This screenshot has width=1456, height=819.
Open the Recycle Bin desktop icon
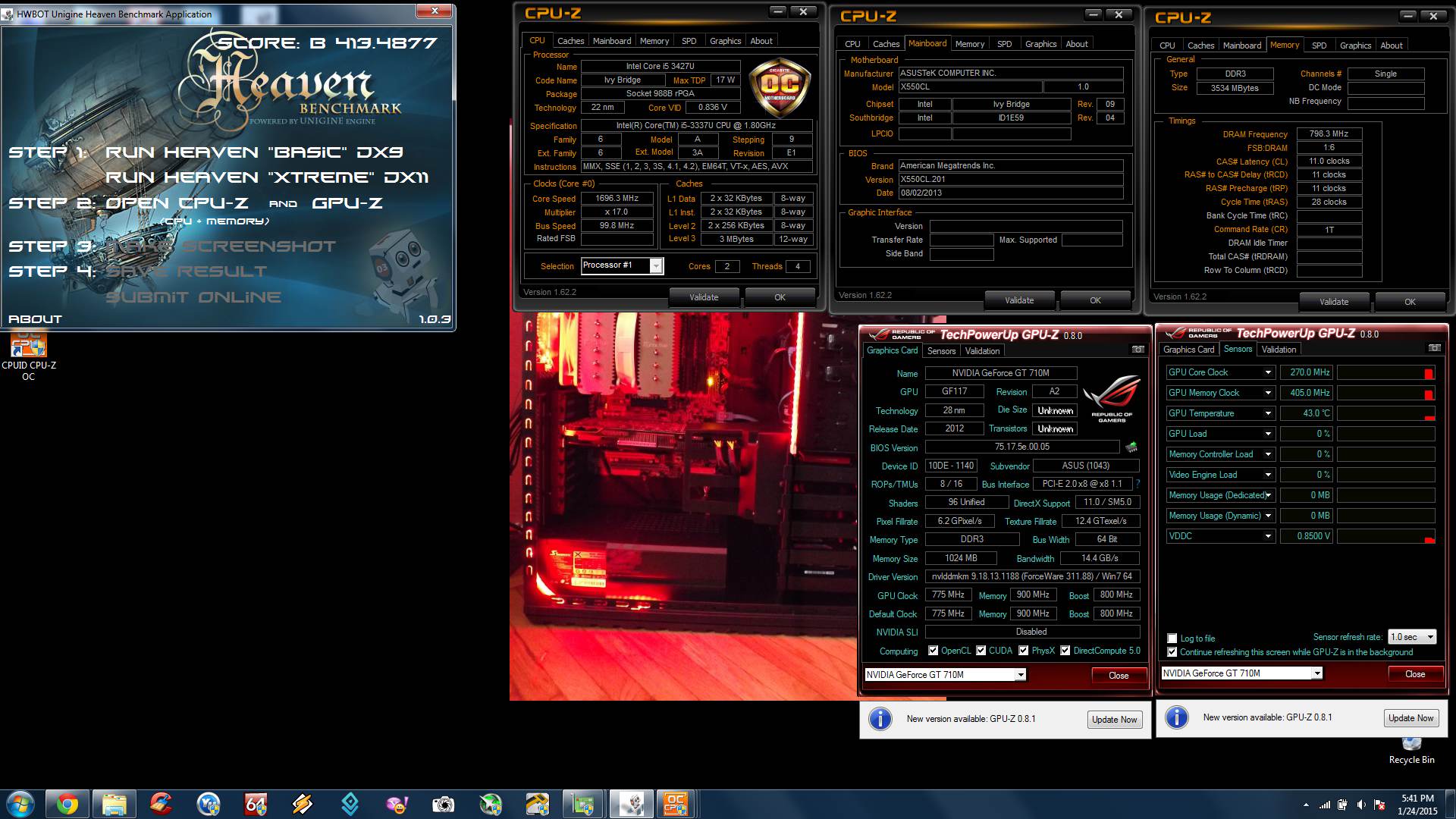[1411, 751]
